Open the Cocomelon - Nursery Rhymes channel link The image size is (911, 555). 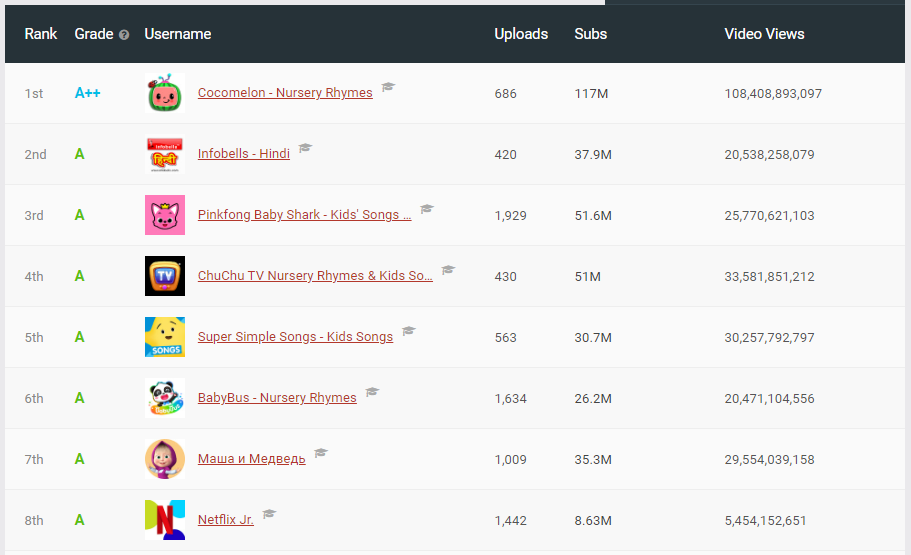285,93
